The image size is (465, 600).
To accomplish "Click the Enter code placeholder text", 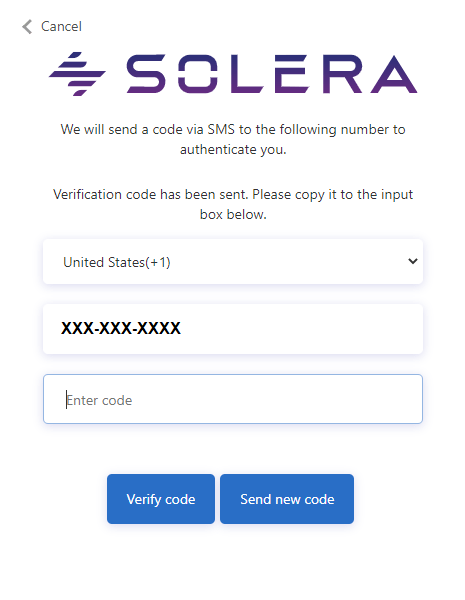I will pyautogui.click(x=99, y=400).
